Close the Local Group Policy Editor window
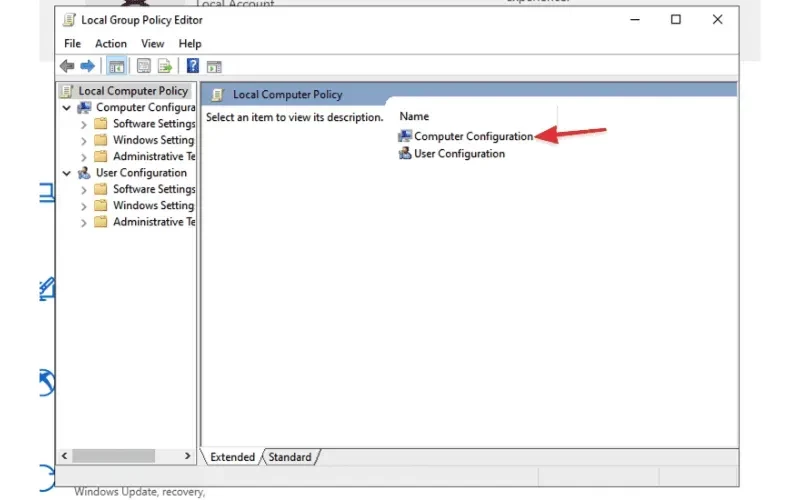The height and width of the screenshot is (500, 800). pyautogui.click(x=717, y=19)
